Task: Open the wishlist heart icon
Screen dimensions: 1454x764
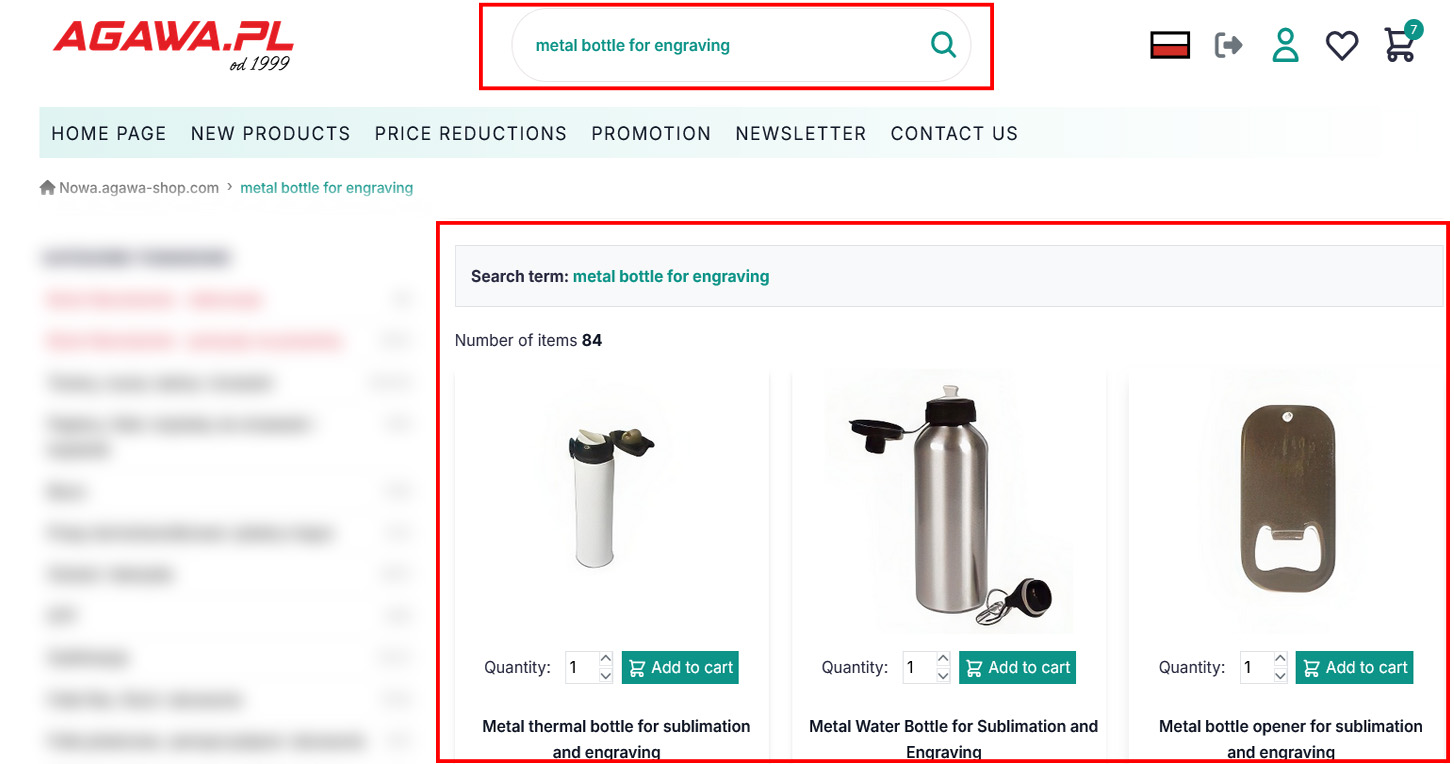Action: click(x=1341, y=45)
